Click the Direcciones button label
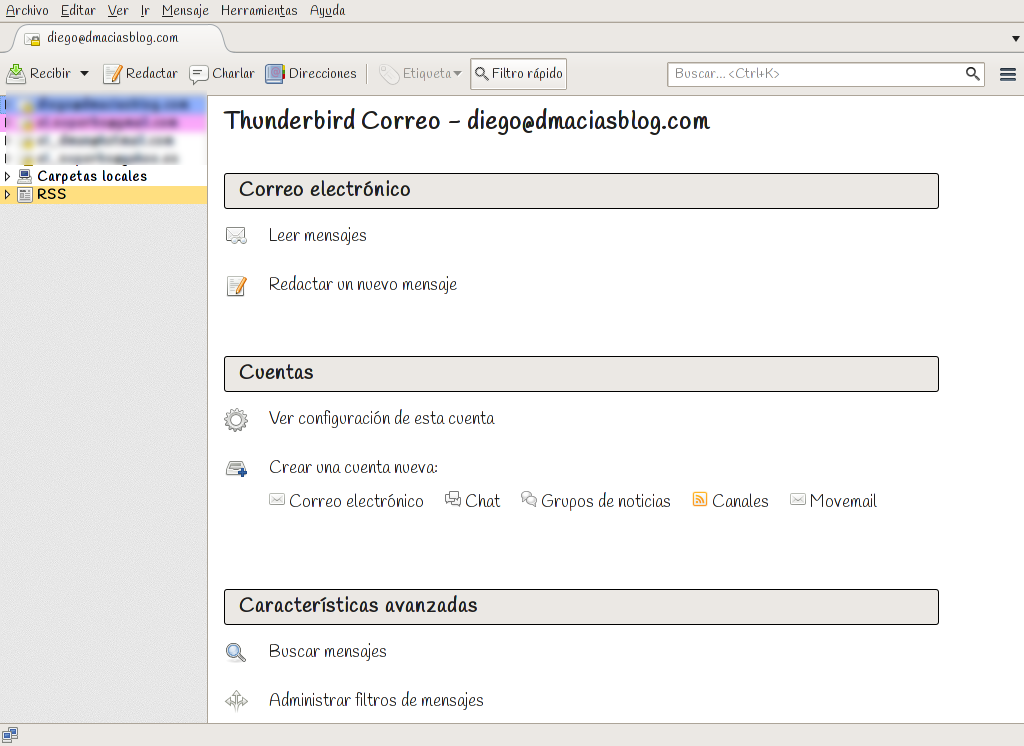 (323, 74)
